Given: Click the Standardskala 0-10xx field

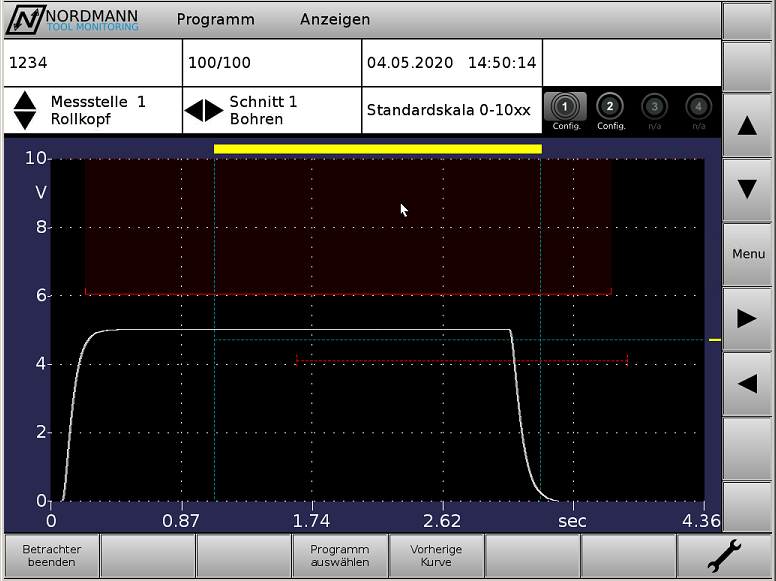Looking at the screenshot, I should point(449,110).
